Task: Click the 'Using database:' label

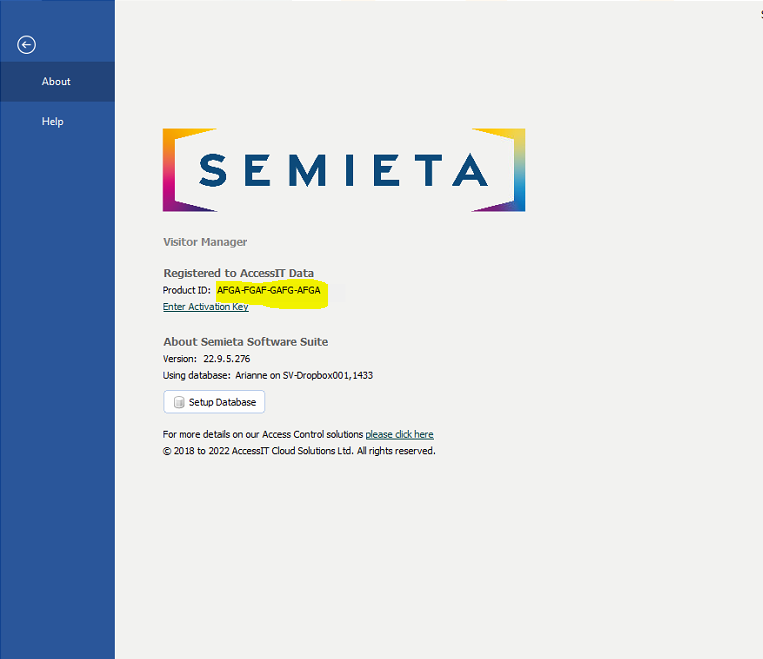Action: [197, 375]
